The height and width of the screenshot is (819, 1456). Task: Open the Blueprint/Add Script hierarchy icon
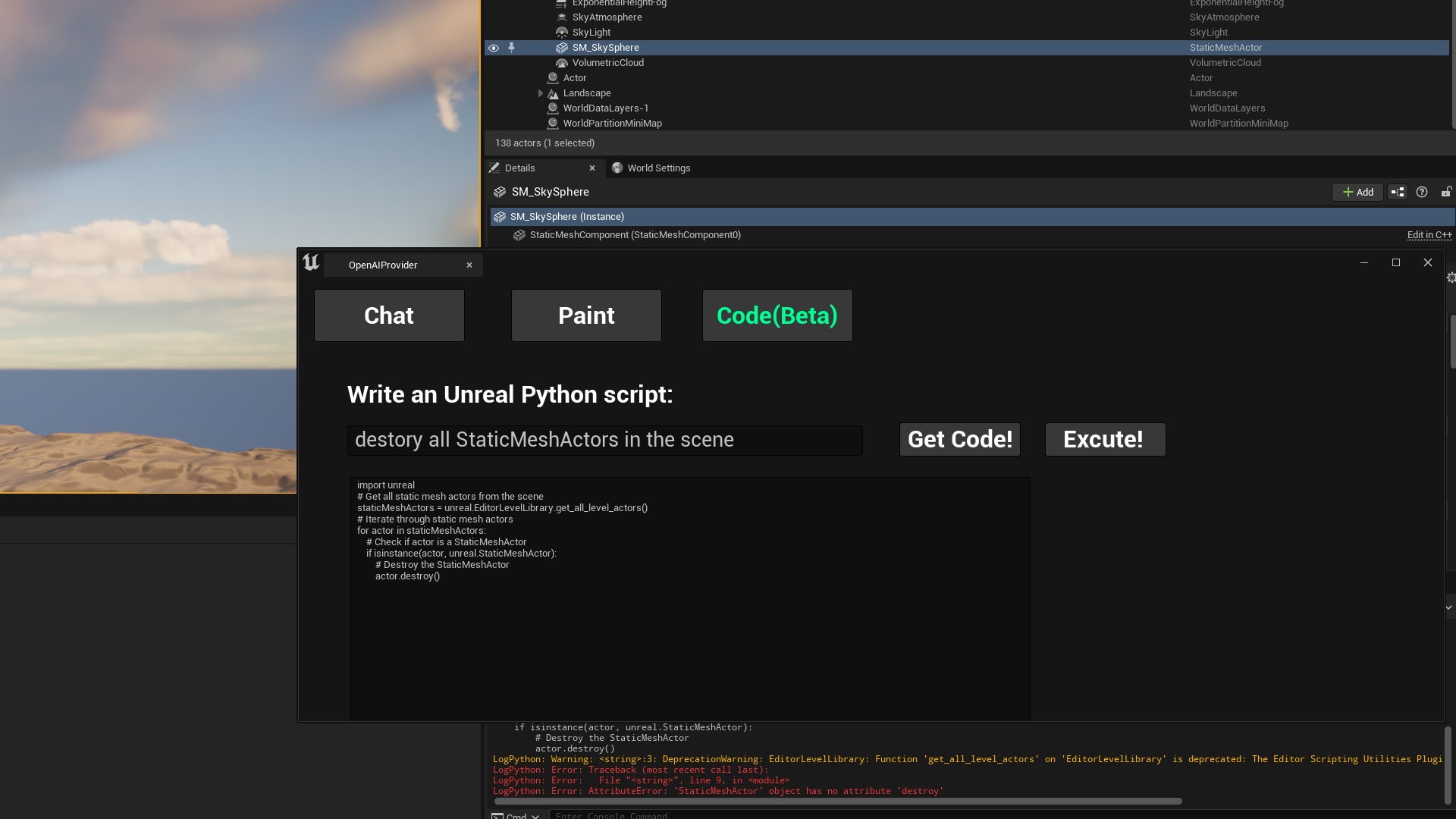(1397, 192)
